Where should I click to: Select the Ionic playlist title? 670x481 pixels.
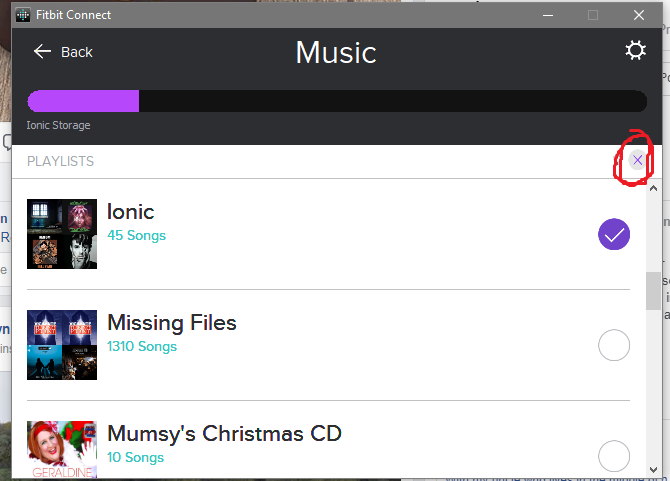coord(131,212)
